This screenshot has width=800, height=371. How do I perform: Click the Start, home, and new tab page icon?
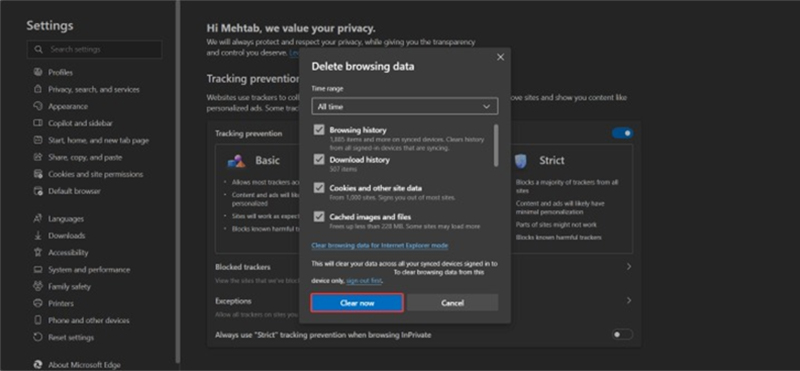click(x=38, y=140)
